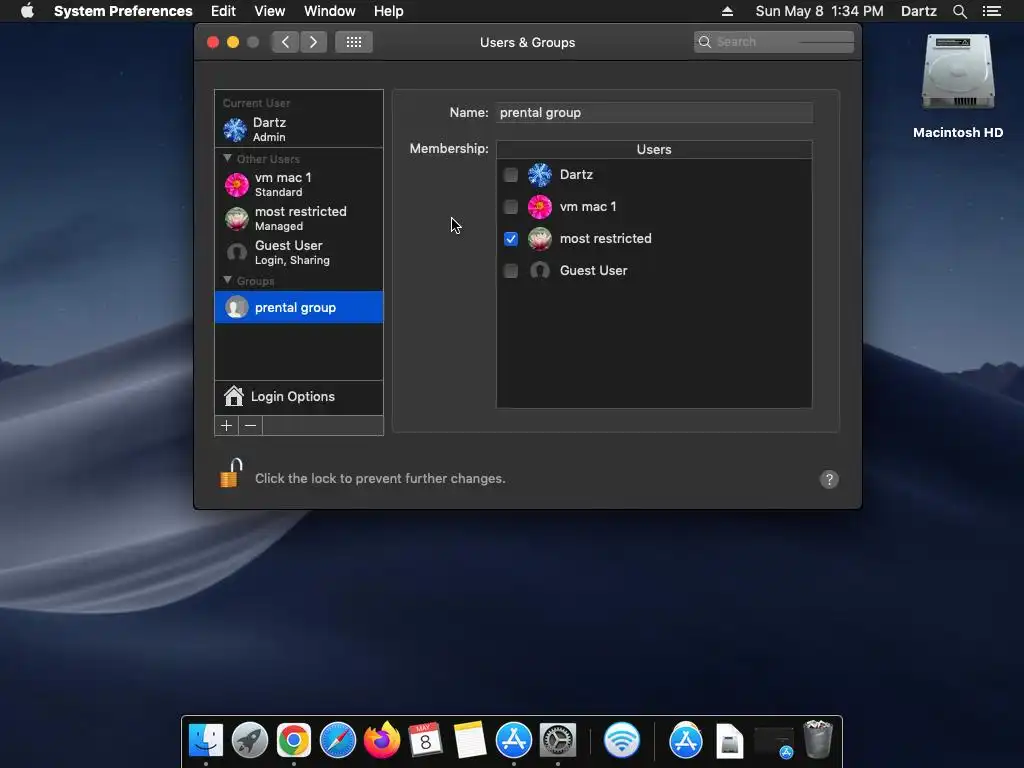Click the forward navigation arrow in toolbar
Viewport: 1024px width, 768px height.
313,42
